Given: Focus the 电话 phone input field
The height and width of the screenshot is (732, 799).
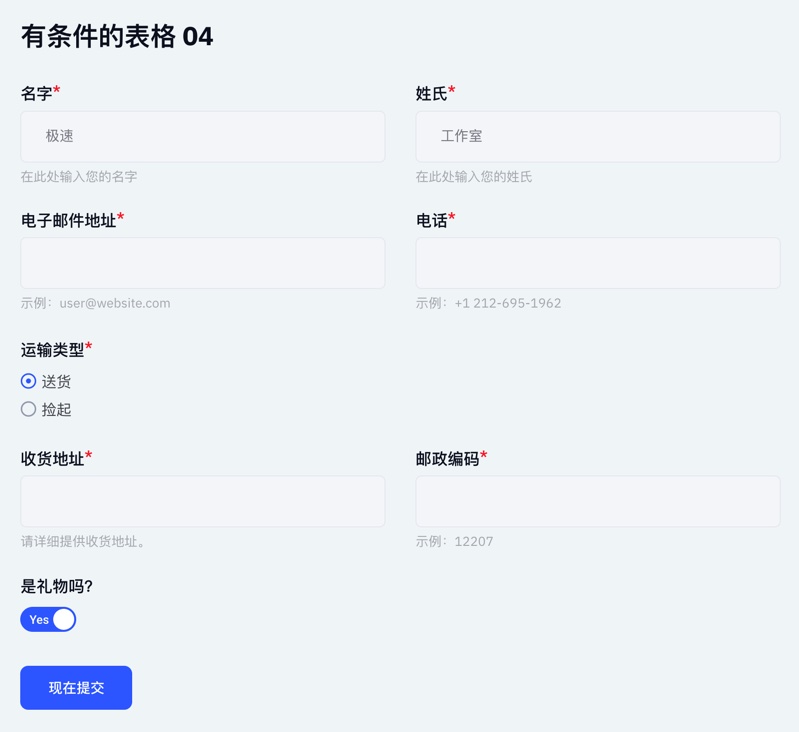Looking at the screenshot, I should [x=598, y=263].
